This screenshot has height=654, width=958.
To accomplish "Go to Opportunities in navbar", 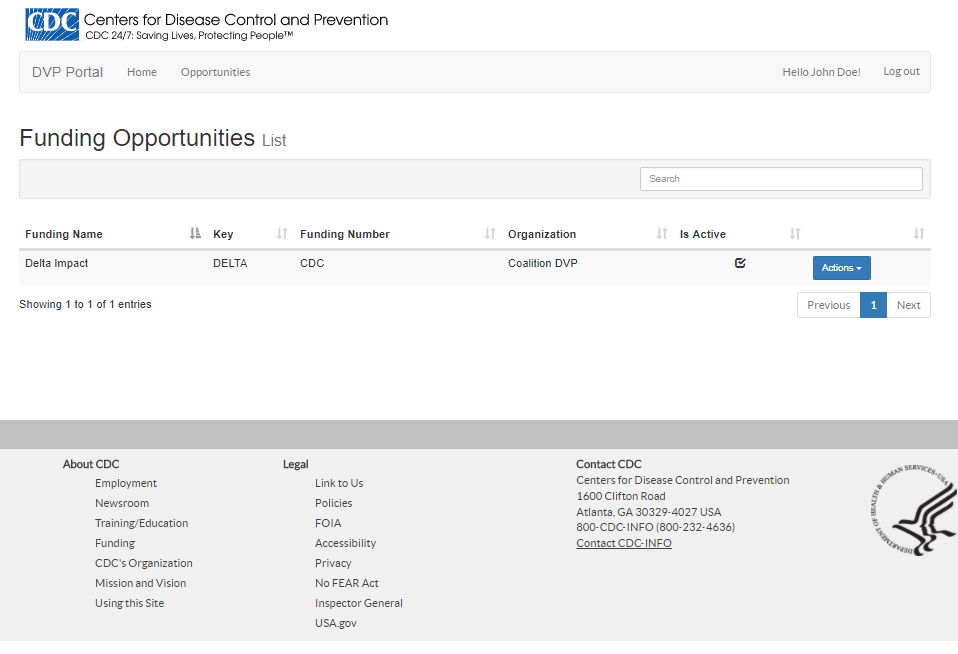I will tap(215, 72).
